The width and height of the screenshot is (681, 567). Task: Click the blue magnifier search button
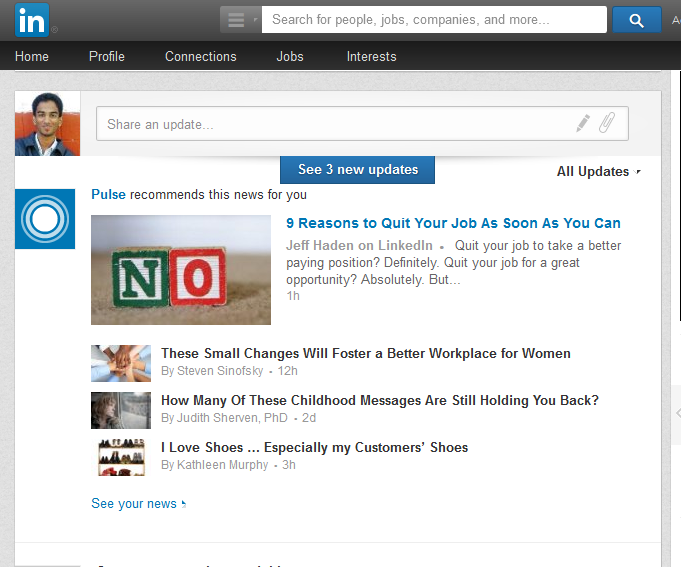coord(636,20)
